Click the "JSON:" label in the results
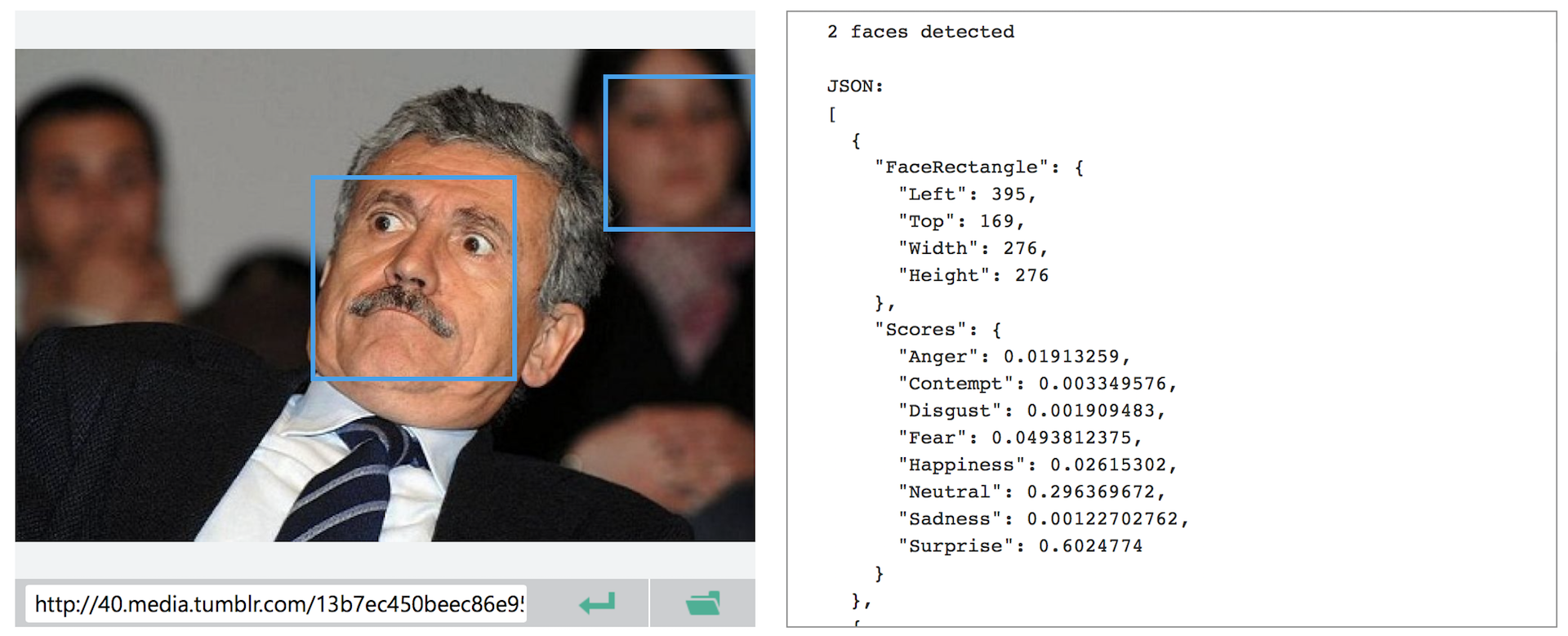This screenshot has width=1568, height=636. (x=855, y=86)
